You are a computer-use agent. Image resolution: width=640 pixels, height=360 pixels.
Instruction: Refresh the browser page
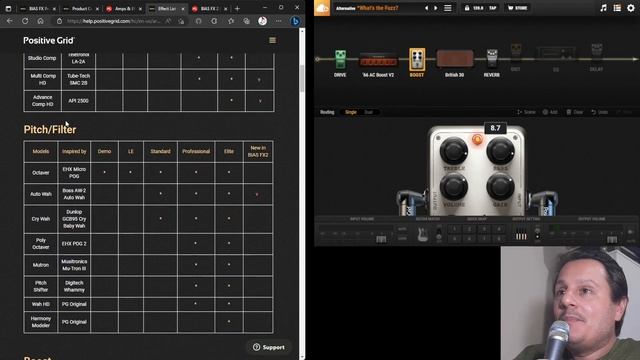pyautogui.click(x=25, y=21)
